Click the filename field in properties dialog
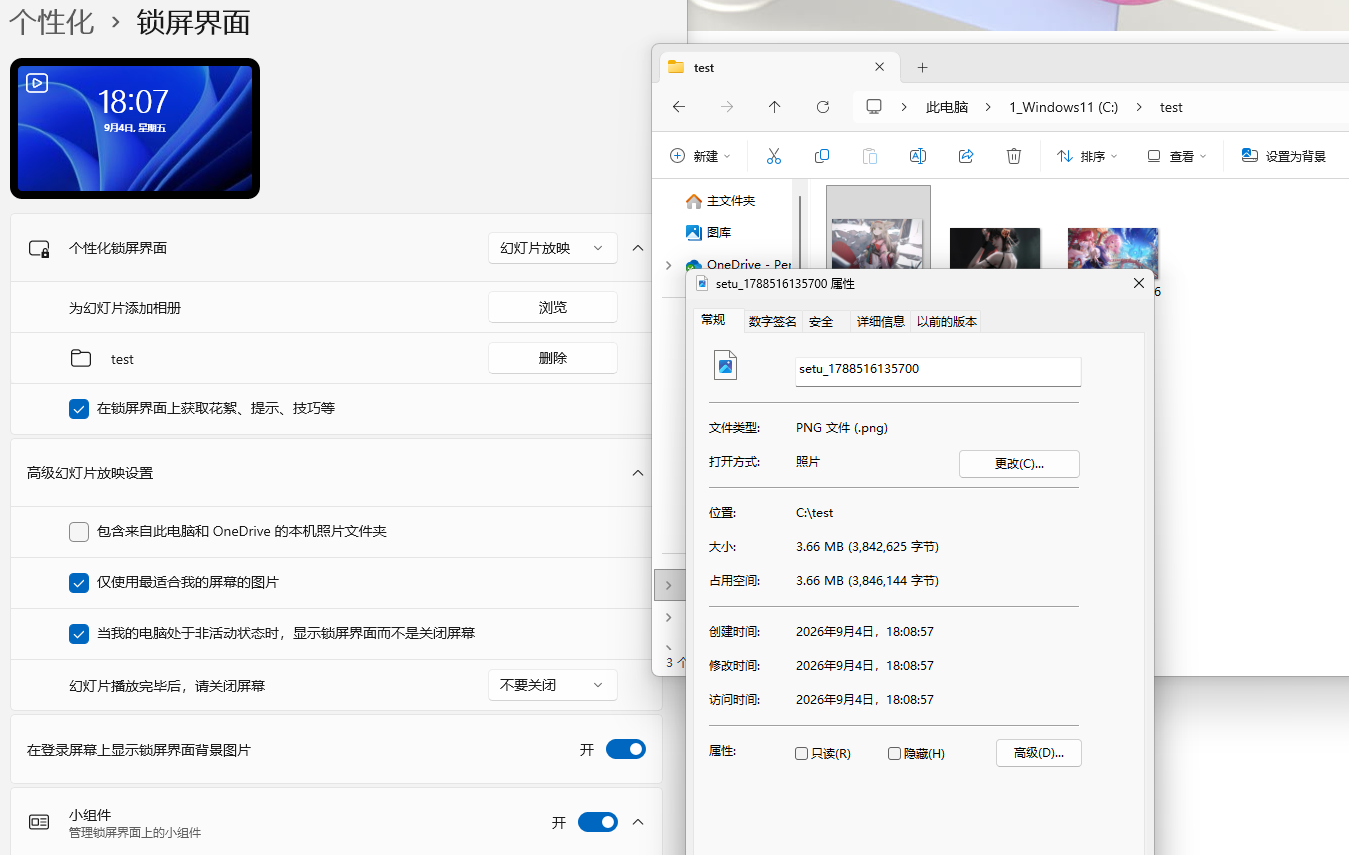 coord(938,371)
